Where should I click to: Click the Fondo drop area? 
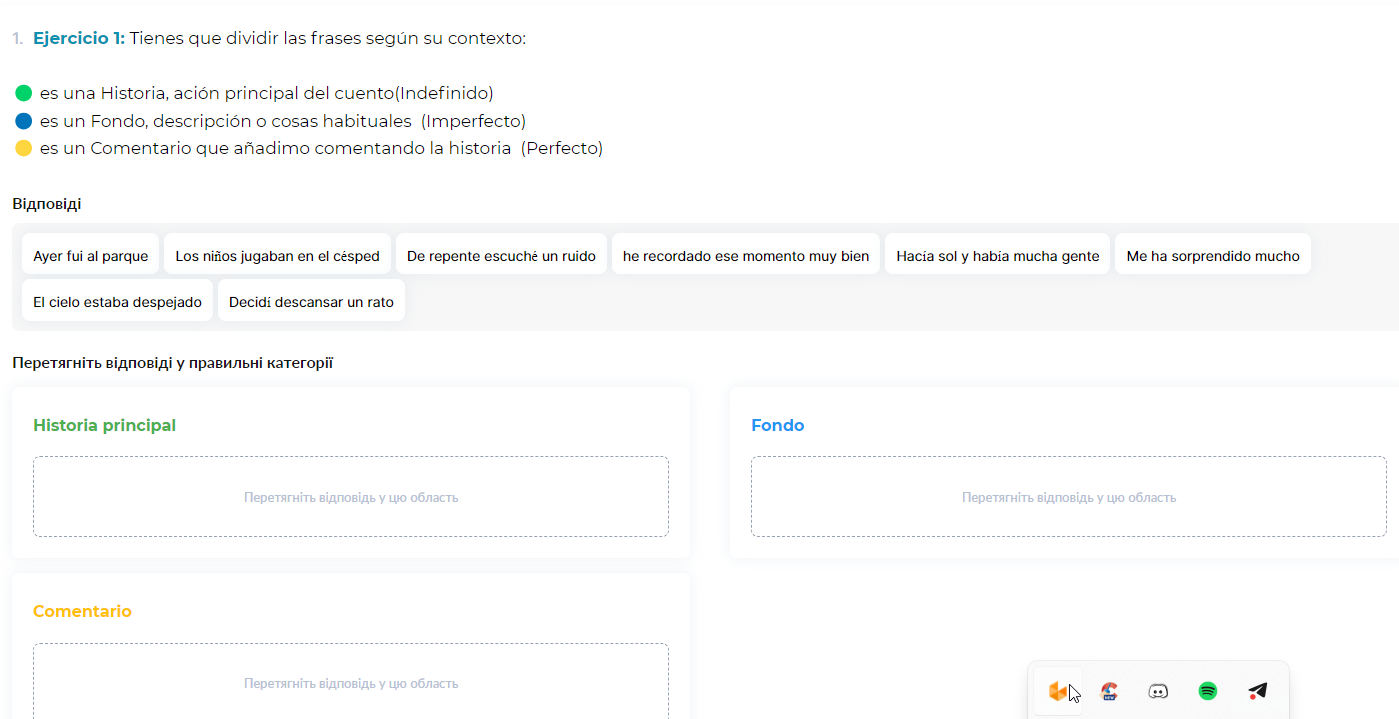(x=1069, y=497)
